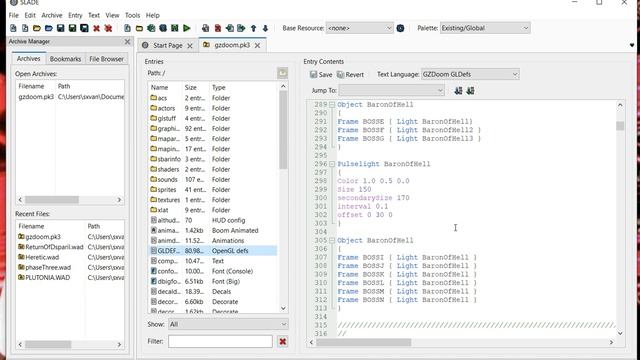Viewport: 640px width, 360px height.
Task: Click the green floppy Save As icon
Action: [x=72, y=28]
